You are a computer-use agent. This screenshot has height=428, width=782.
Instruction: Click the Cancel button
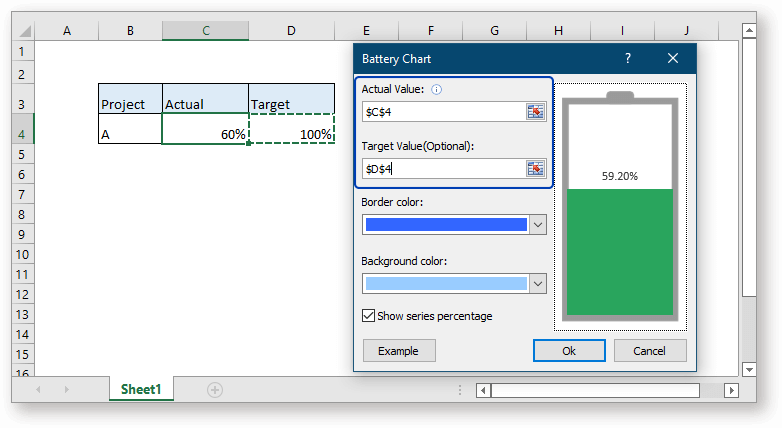tap(650, 351)
